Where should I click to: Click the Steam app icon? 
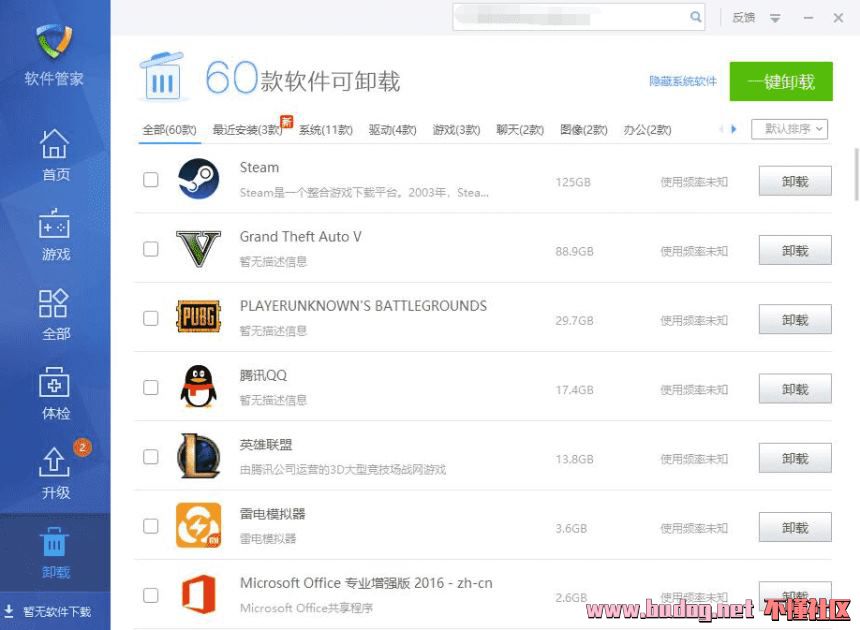pos(199,179)
